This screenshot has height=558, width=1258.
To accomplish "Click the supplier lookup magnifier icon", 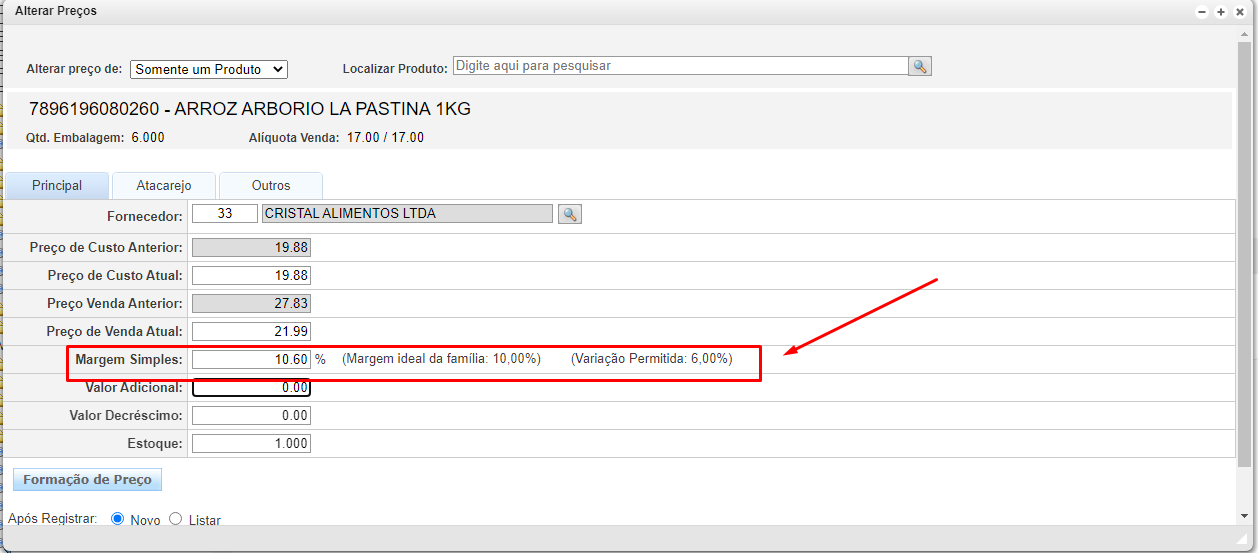I will point(570,214).
